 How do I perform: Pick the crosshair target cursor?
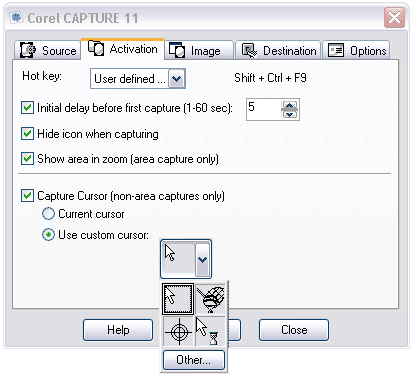coord(178,331)
